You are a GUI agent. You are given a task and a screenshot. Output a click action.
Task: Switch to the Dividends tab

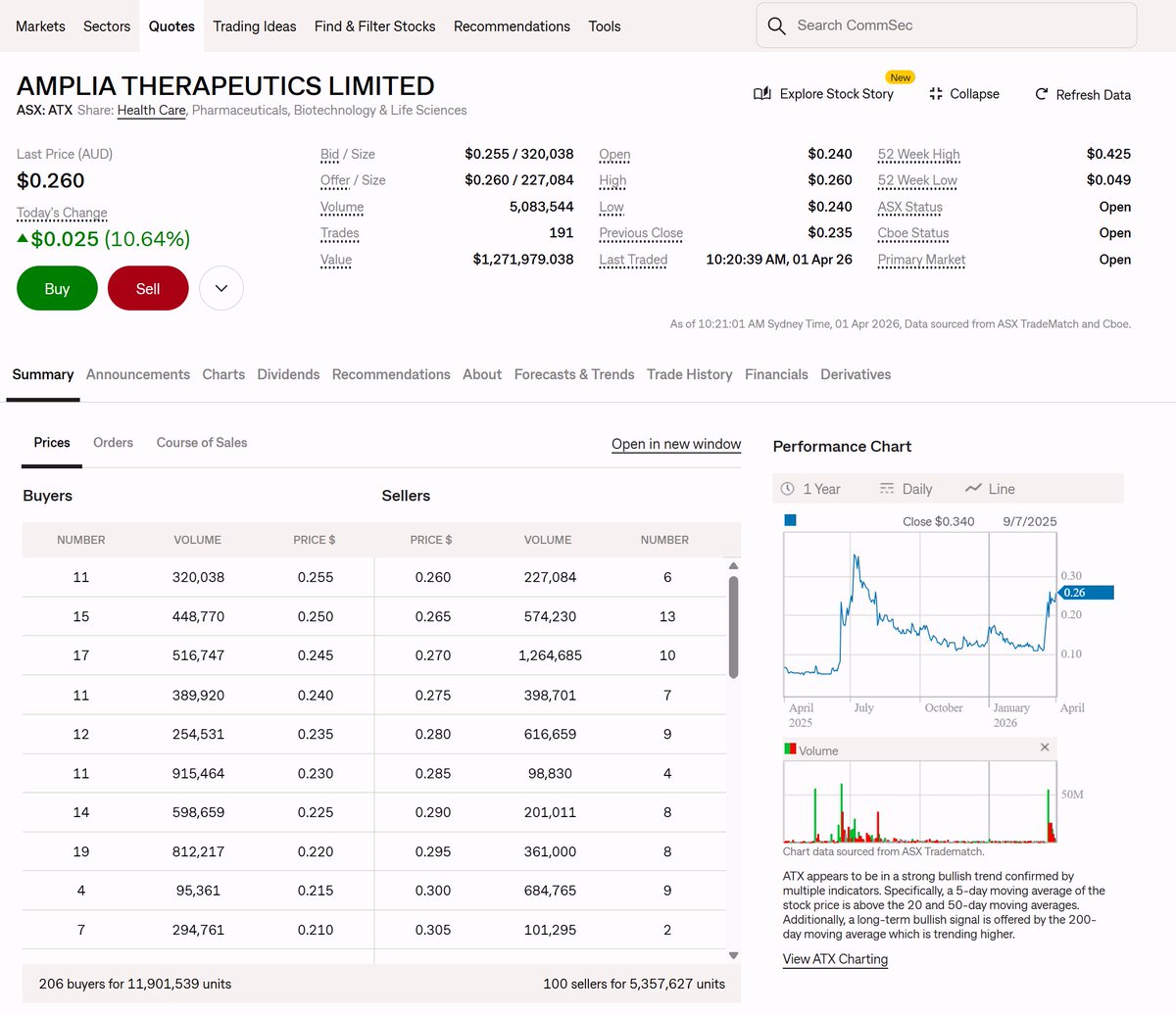click(288, 374)
